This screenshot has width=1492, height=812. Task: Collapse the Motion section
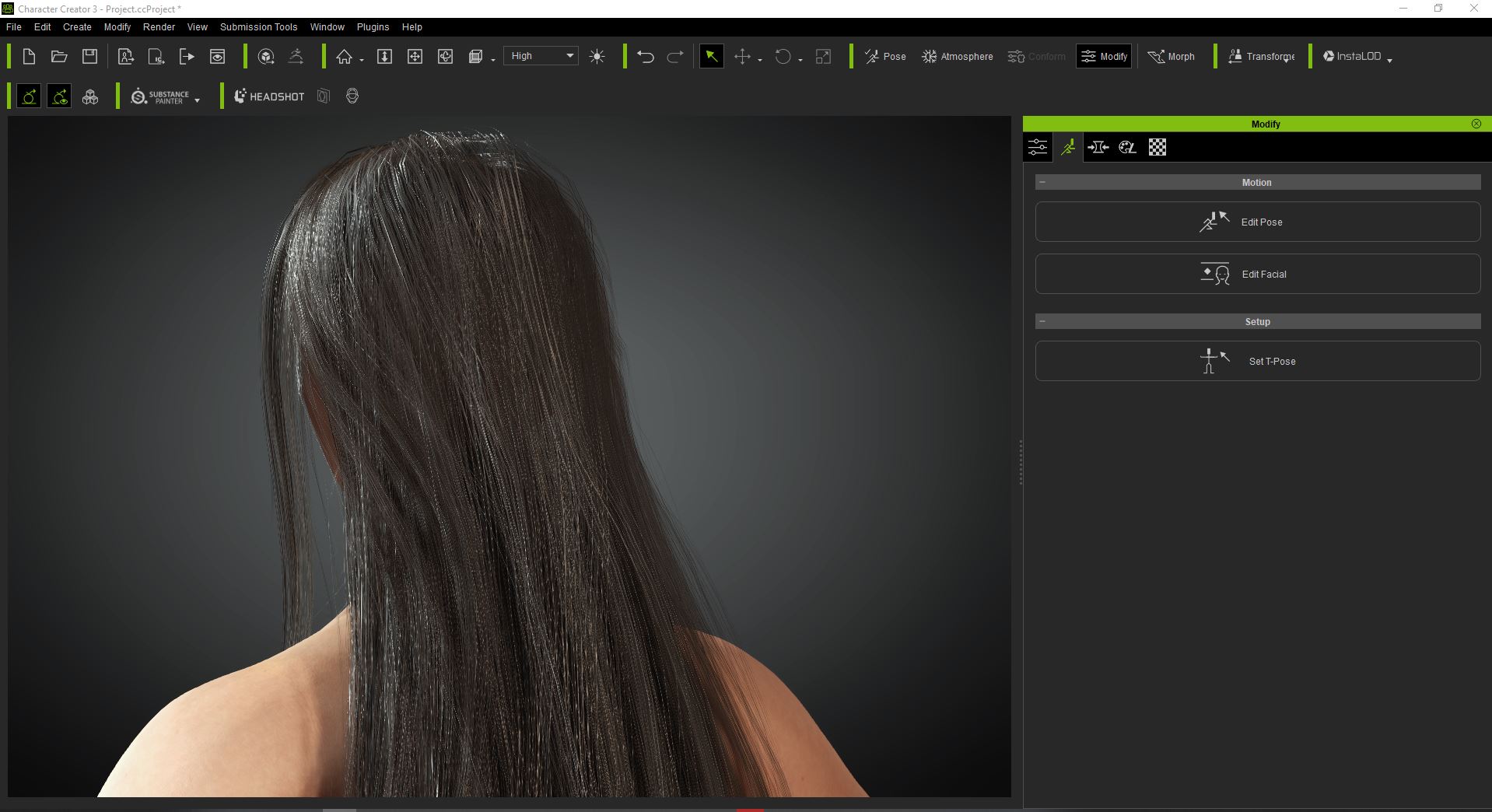coord(1042,182)
